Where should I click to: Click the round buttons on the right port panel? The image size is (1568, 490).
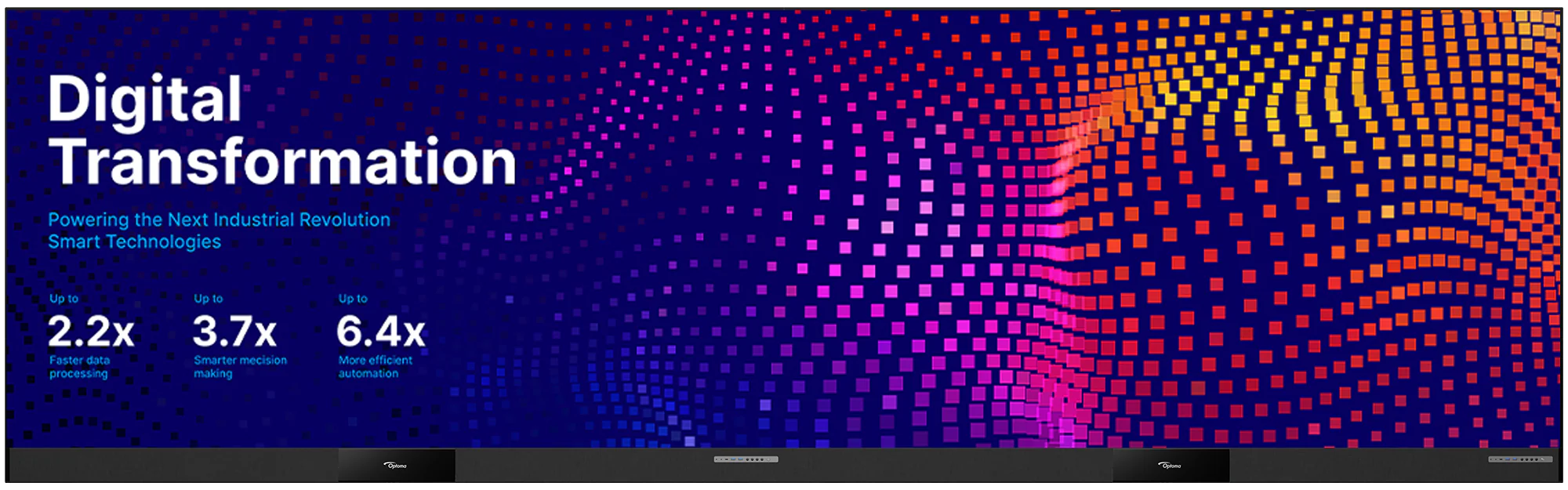coord(1530,459)
